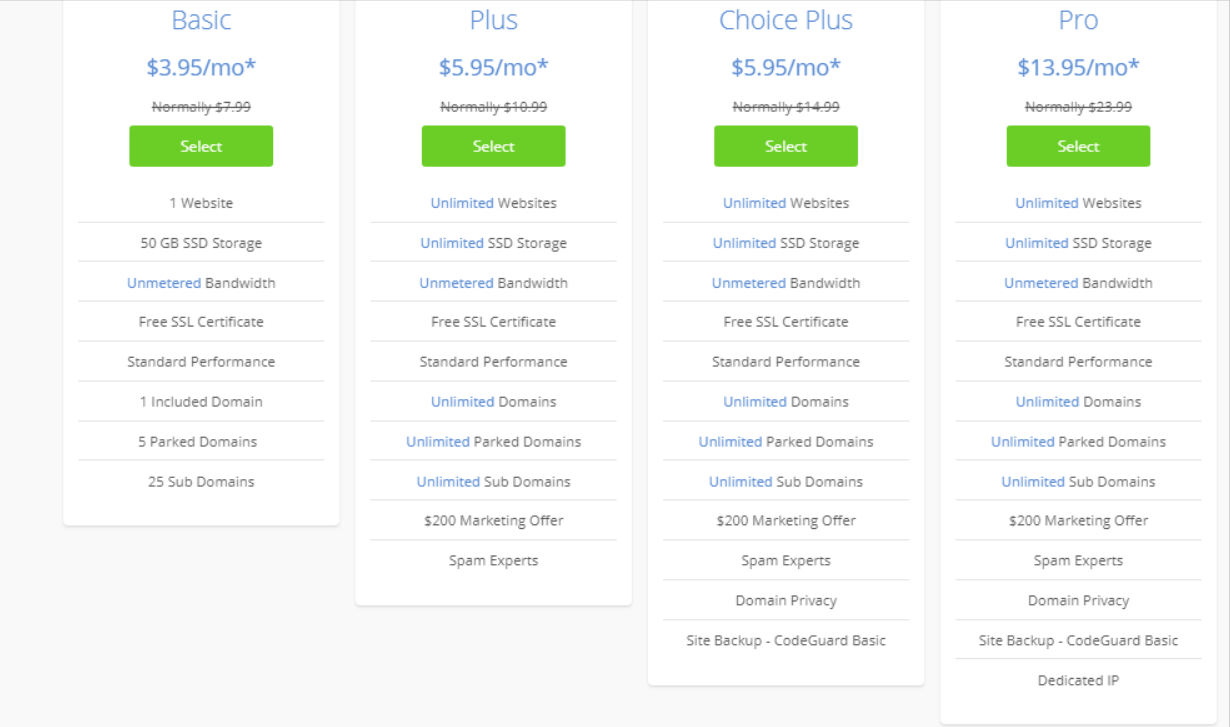Screen dimensions: 1230x727
Task: Click Spam Experts feature in Plus plan
Action: tap(493, 561)
